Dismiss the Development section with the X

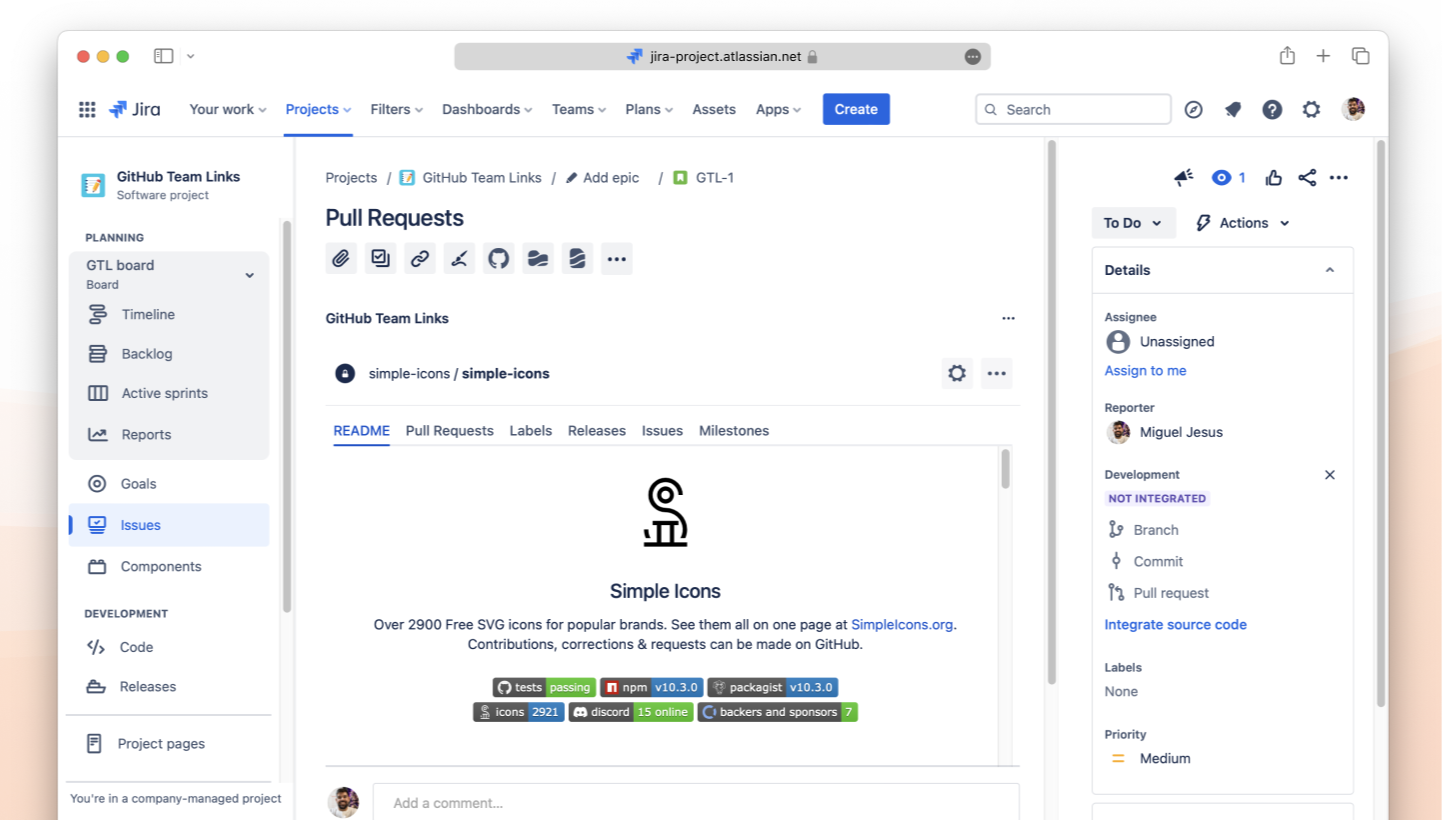1330,475
